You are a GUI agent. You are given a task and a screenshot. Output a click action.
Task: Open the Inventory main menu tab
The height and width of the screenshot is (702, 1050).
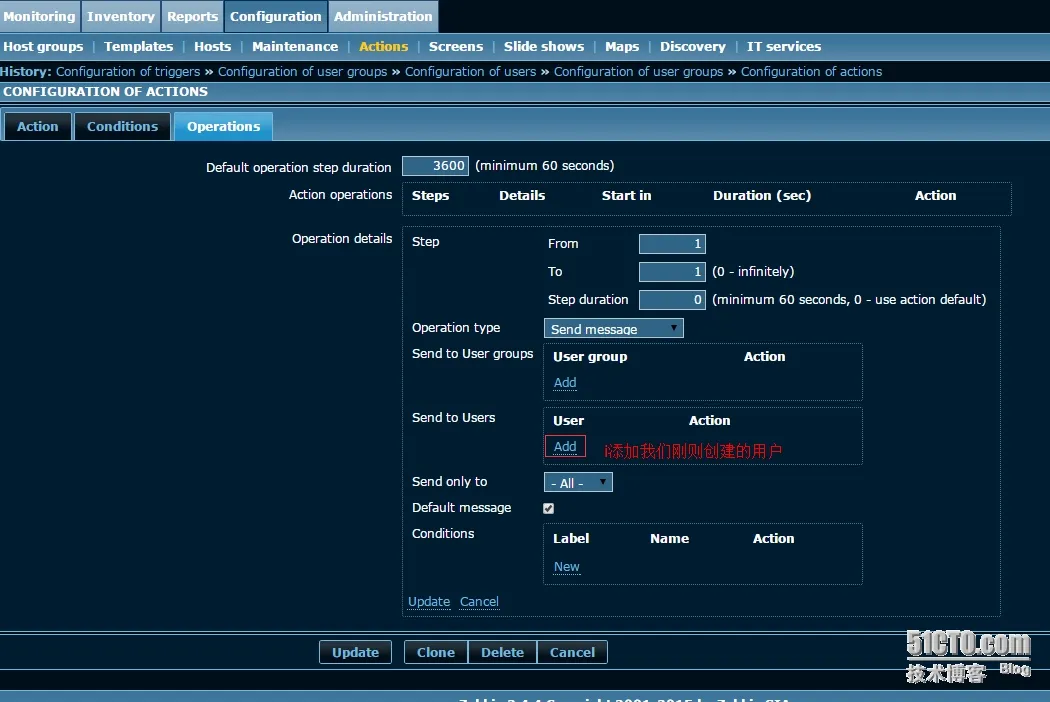click(121, 16)
